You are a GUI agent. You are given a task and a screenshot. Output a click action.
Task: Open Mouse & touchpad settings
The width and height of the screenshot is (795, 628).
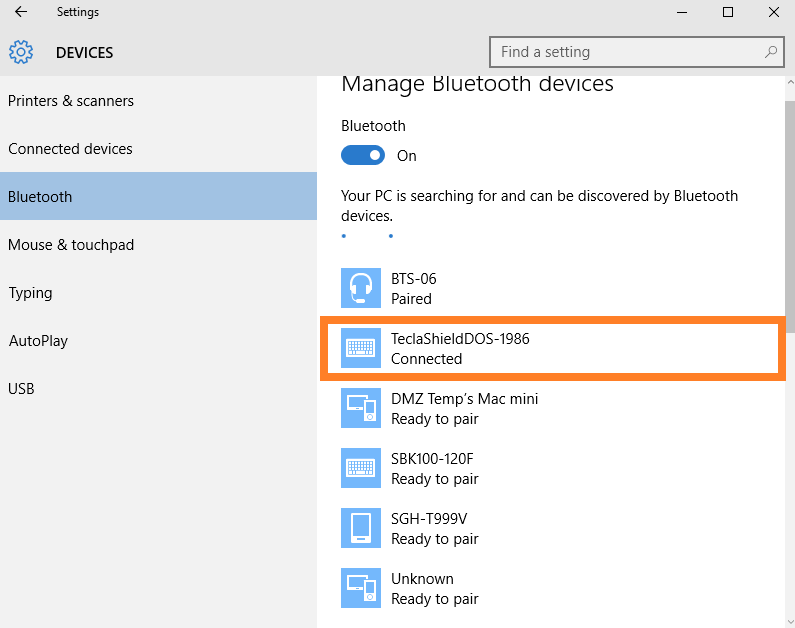pyautogui.click(x=71, y=245)
